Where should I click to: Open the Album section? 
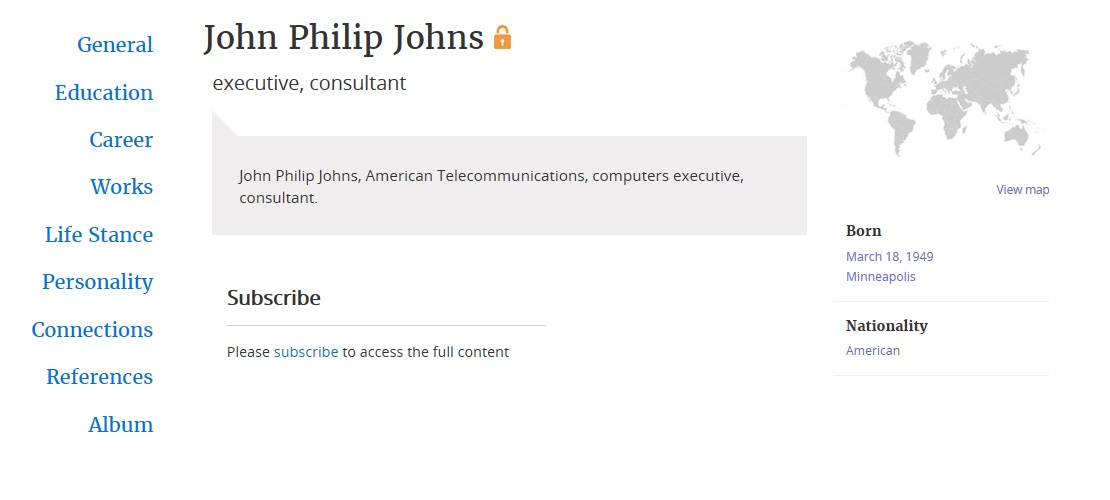click(x=120, y=424)
